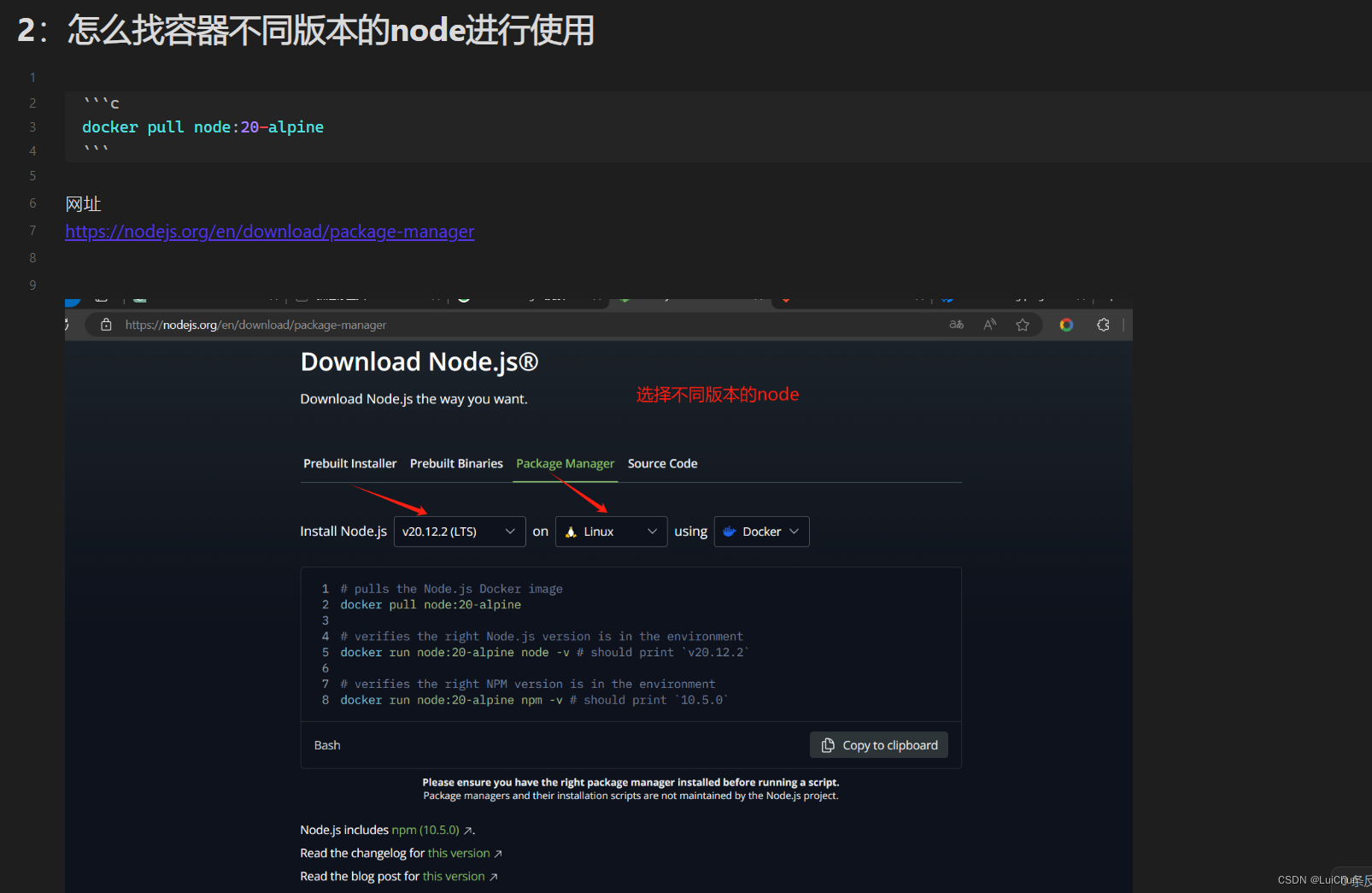Open the Linux operating system dropdown
This screenshot has height=893, width=1372.
pyautogui.click(x=611, y=532)
